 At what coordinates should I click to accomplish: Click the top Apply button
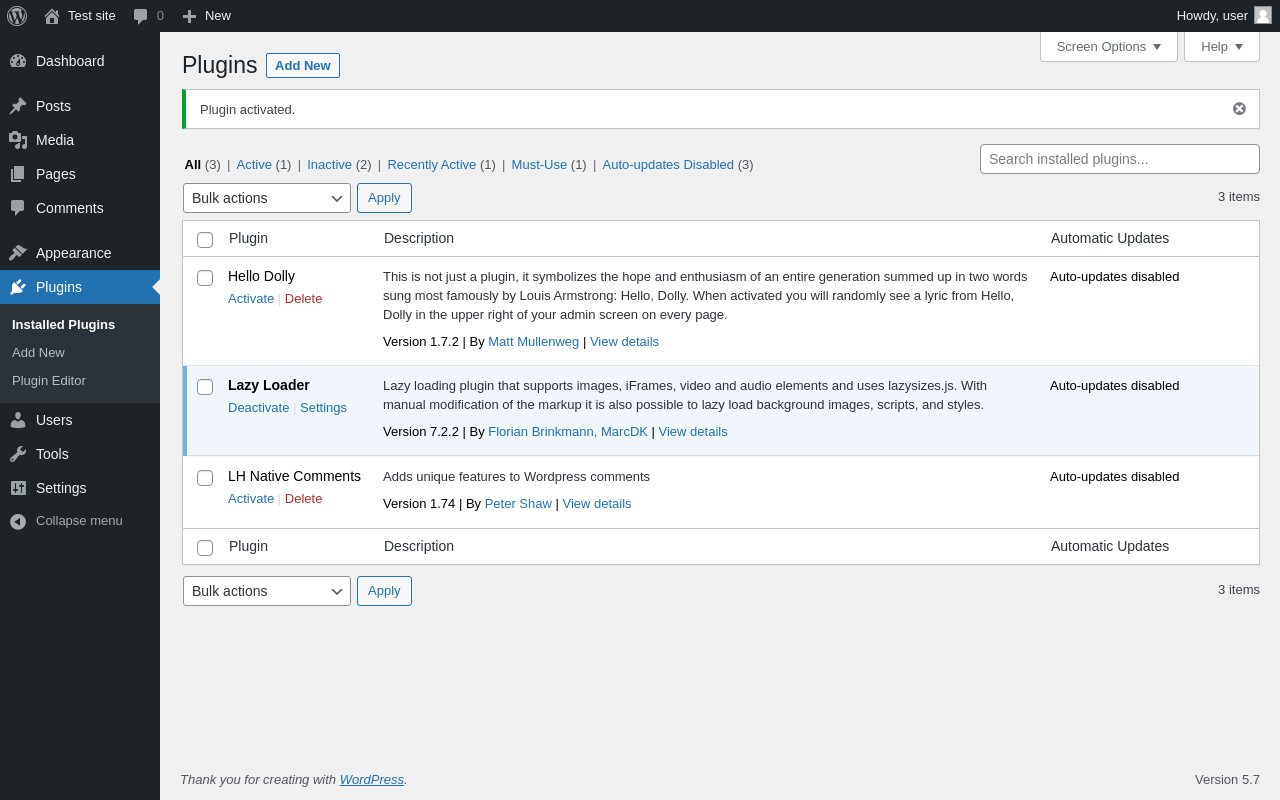[384, 198]
